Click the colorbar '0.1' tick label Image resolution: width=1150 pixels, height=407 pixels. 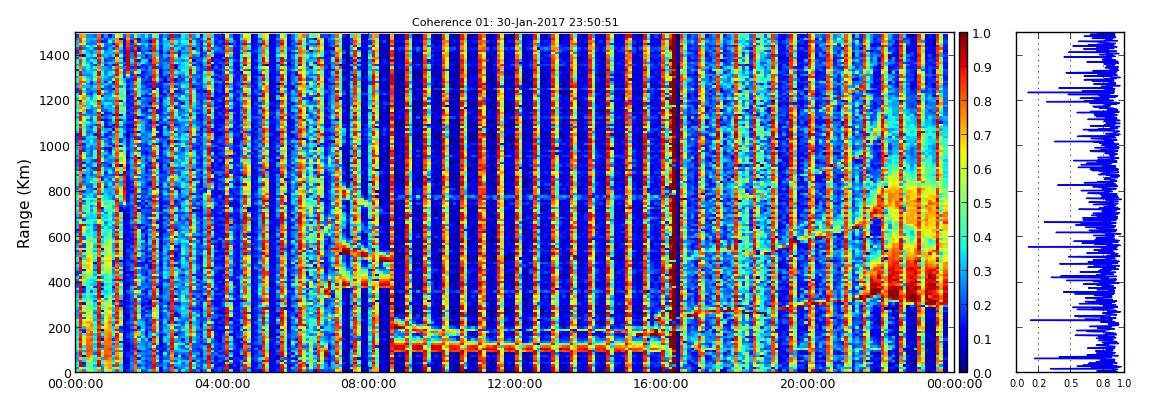(x=982, y=340)
